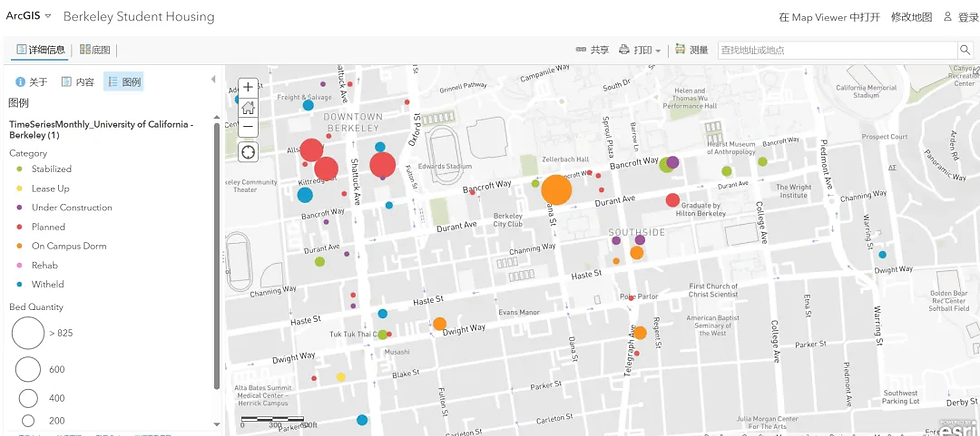980x436 pixels.
Task: Click the legend panel vertical scrollbar
Action: [x=217, y=256]
